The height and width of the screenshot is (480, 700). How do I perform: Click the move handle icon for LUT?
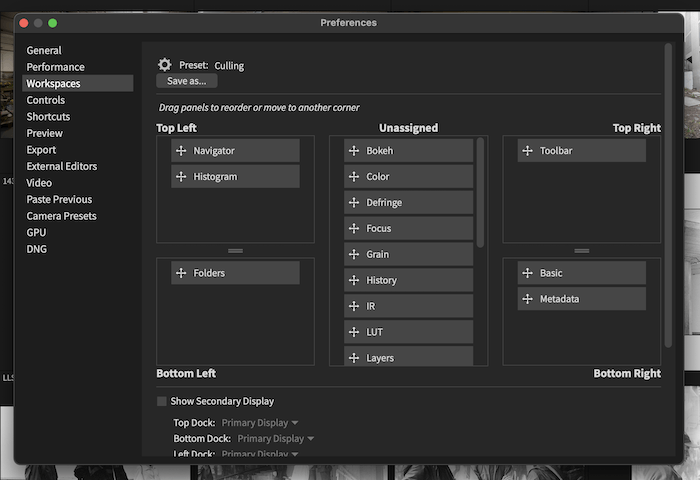[x=354, y=332]
